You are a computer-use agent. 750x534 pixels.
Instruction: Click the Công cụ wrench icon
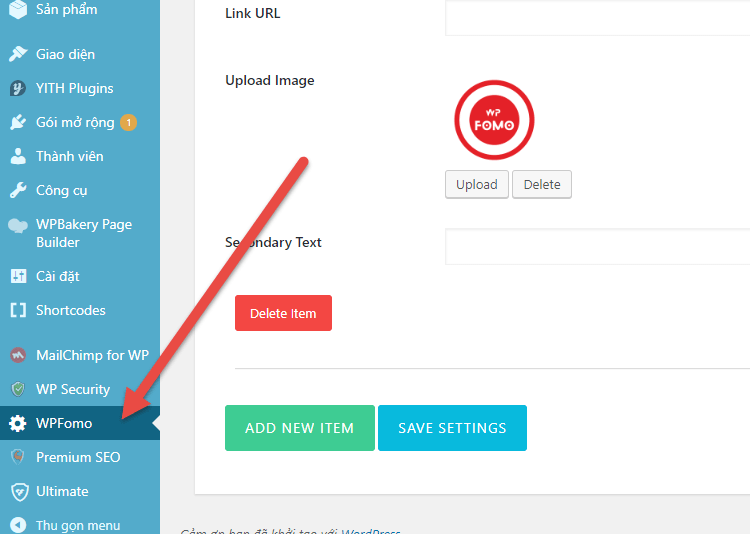[18, 190]
